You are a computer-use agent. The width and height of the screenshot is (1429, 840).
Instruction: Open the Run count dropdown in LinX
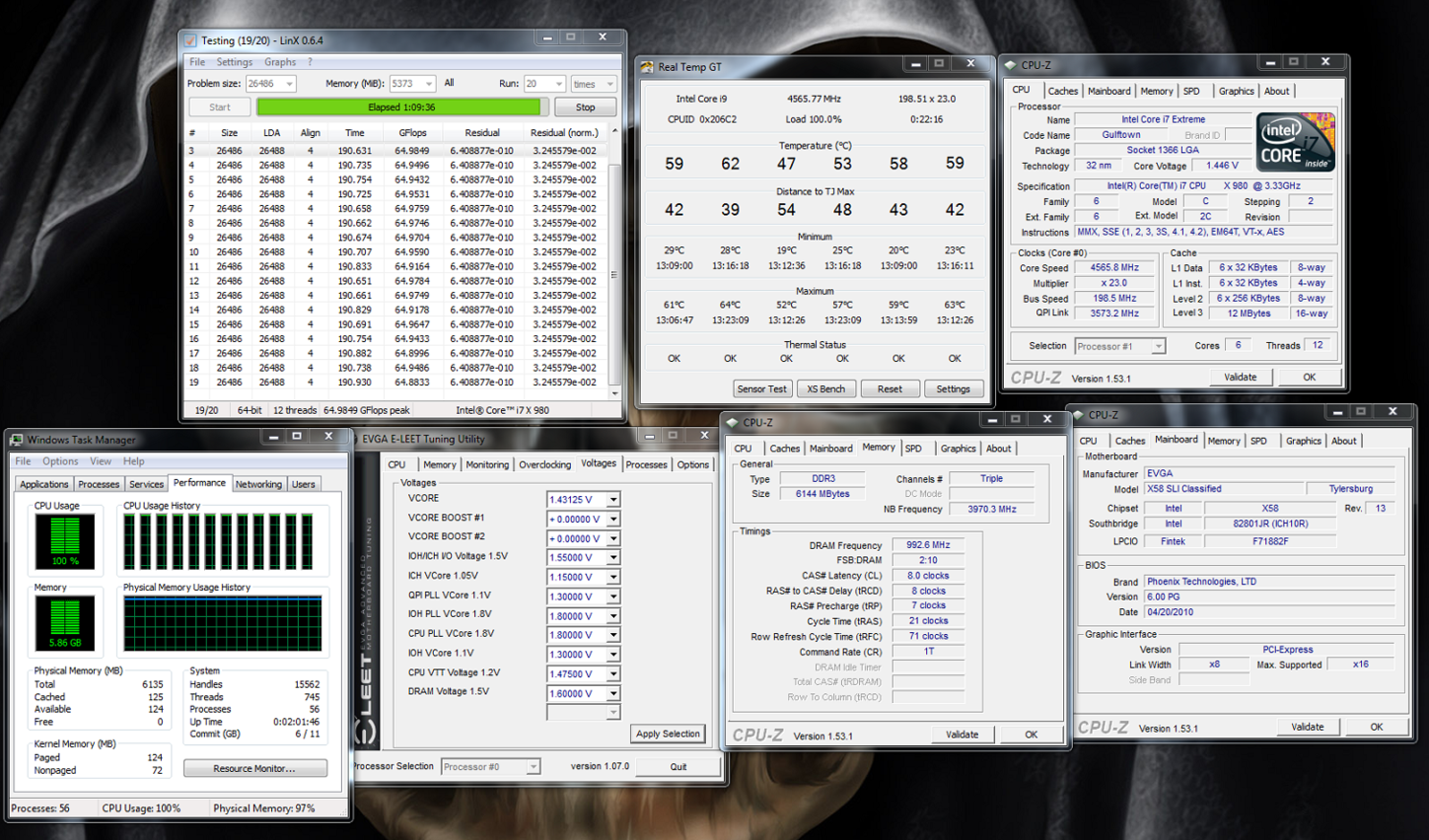(559, 84)
